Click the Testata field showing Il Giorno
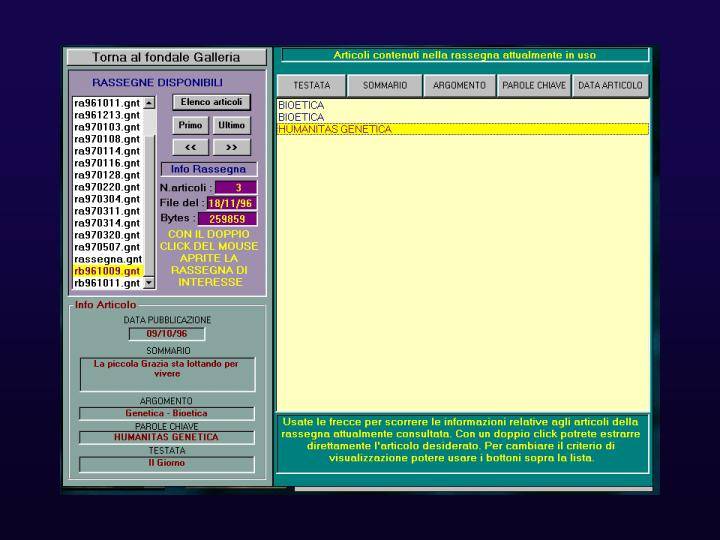This screenshot has height=540, width=720. pos(167,463)
